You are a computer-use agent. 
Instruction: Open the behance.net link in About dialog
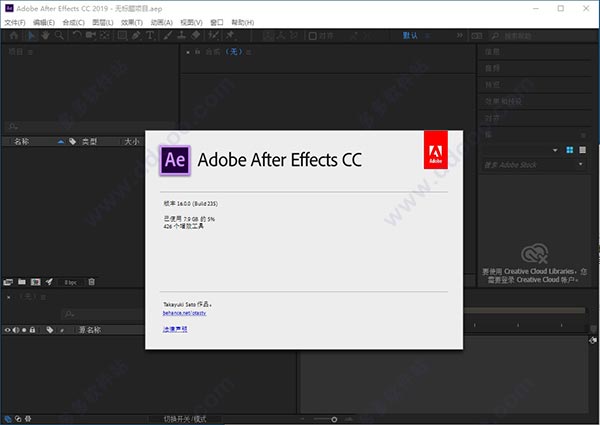click(x=184, y=313)
